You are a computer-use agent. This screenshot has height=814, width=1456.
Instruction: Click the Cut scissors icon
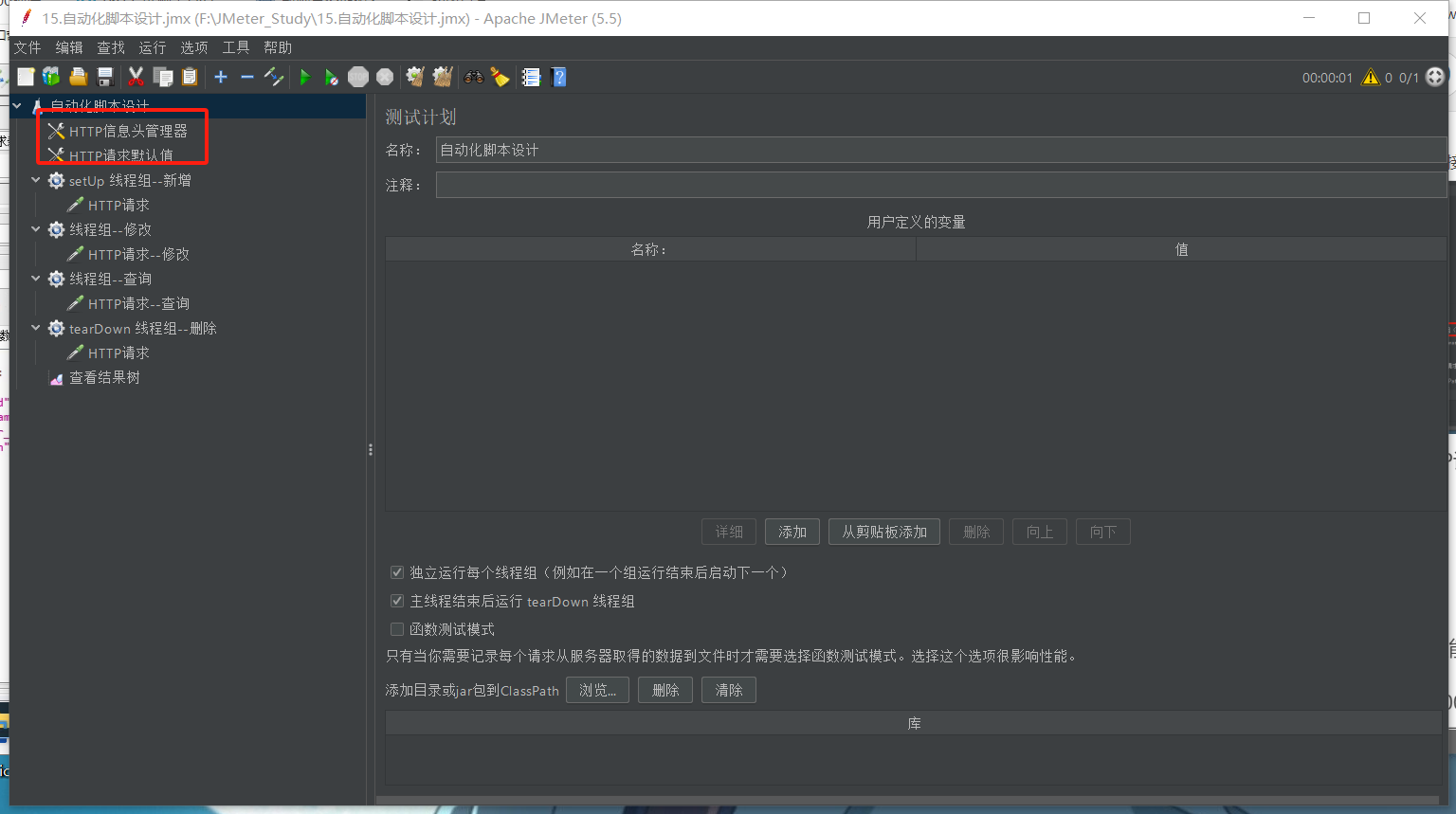(136, 77)
